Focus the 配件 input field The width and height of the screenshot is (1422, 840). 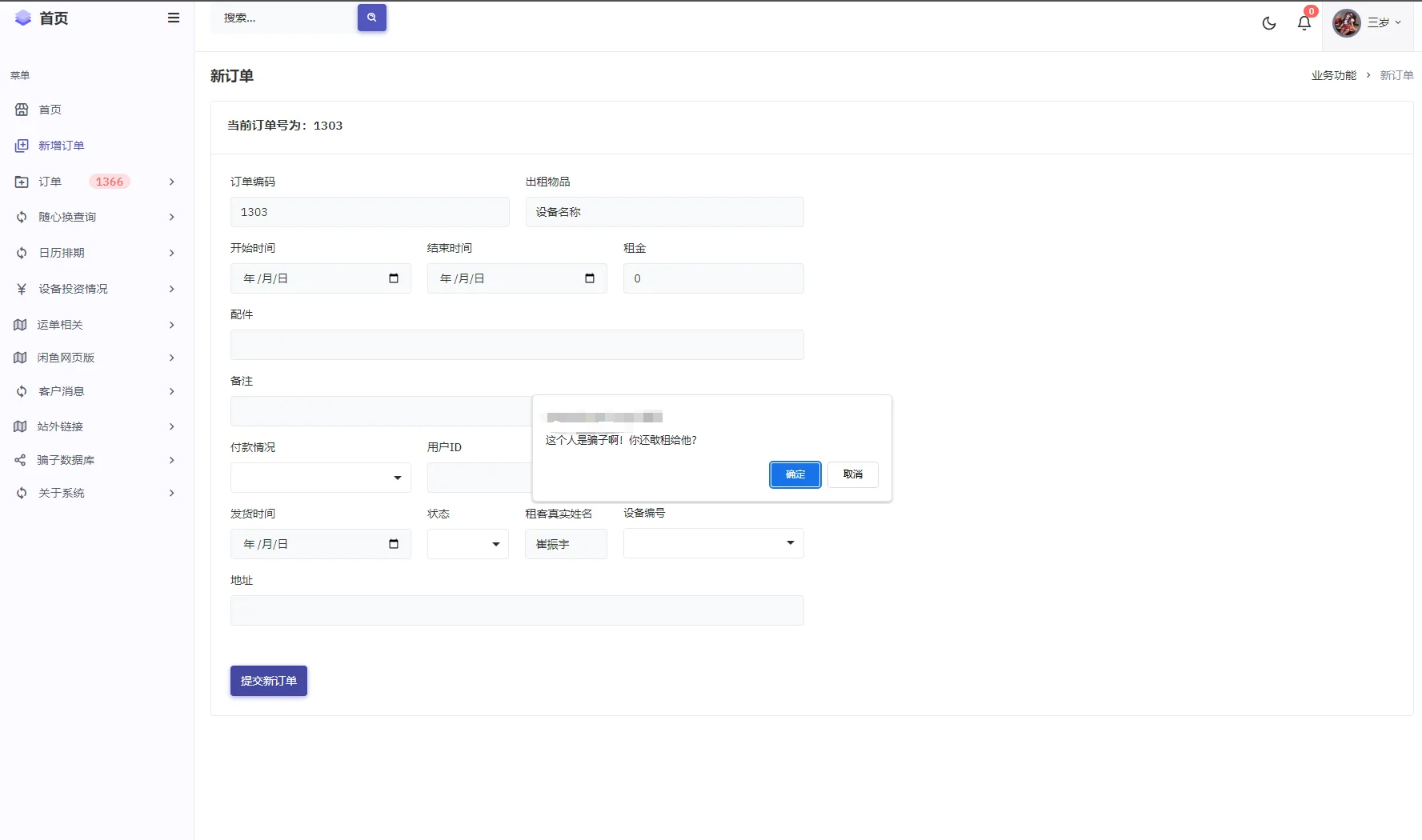coord(517,345)
